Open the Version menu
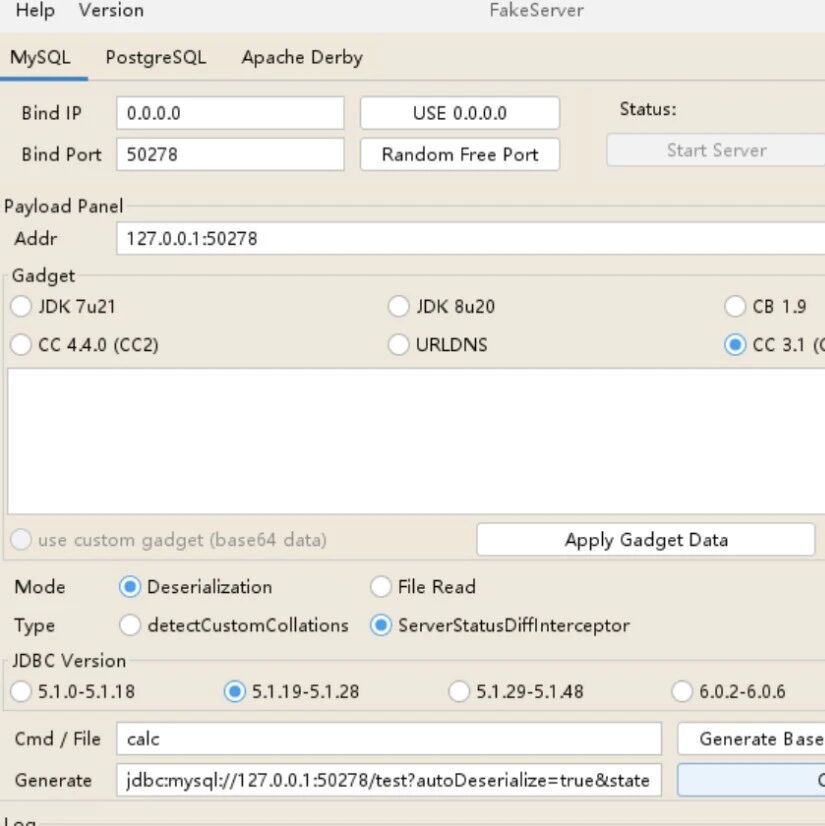 point(111,11)
